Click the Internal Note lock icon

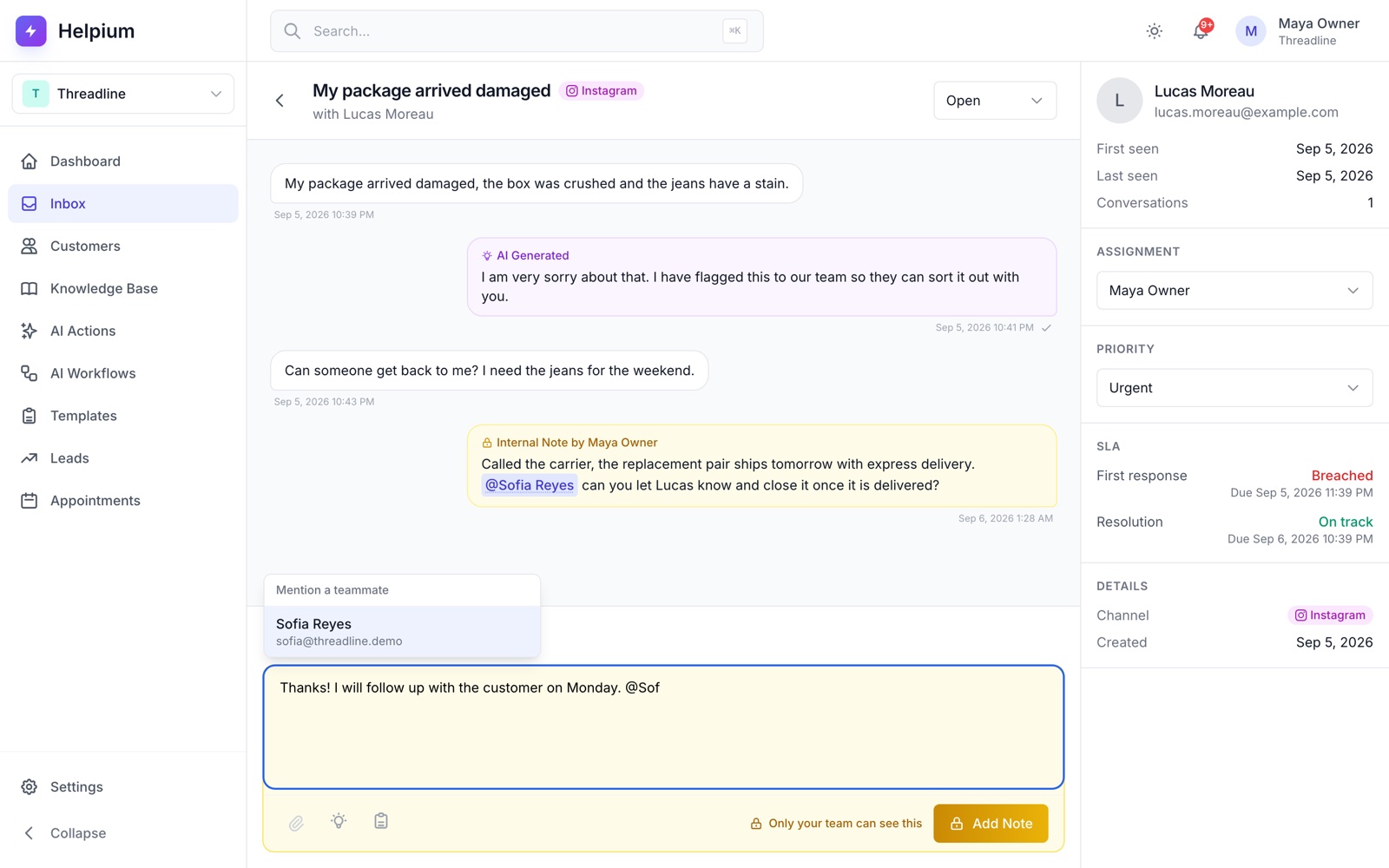(487, 443)
